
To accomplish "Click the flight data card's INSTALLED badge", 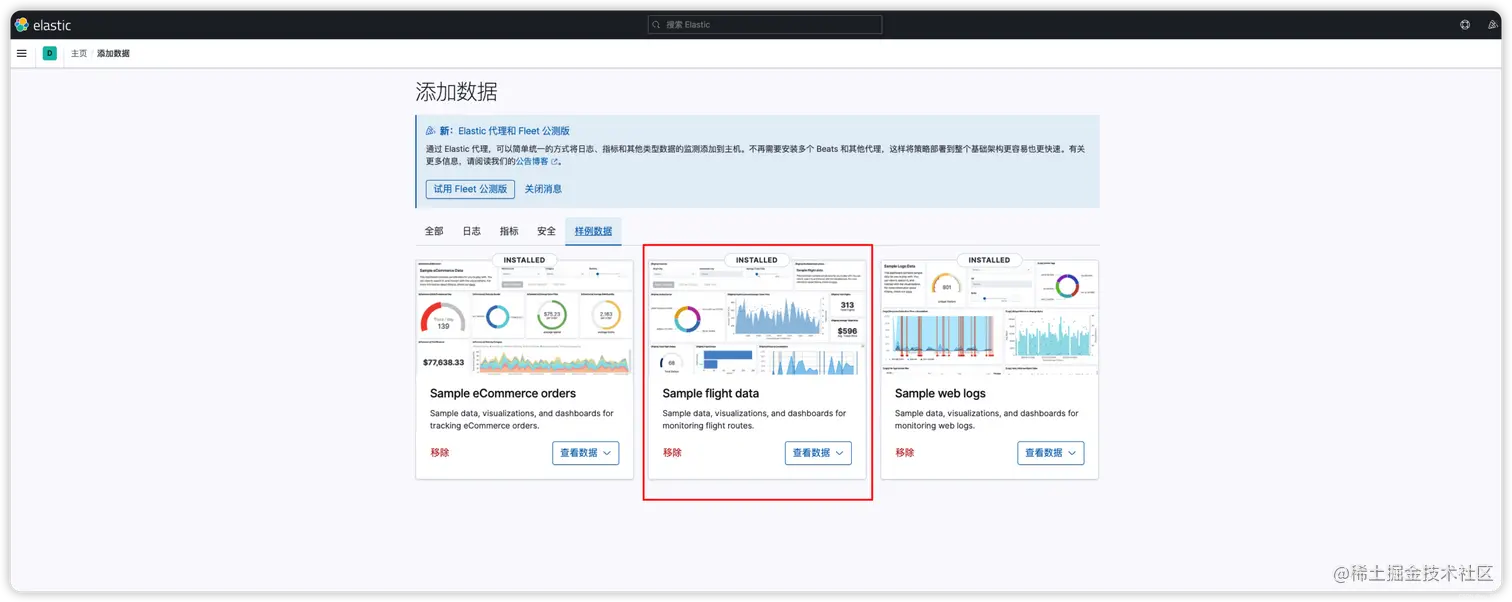I will (757, 260).
